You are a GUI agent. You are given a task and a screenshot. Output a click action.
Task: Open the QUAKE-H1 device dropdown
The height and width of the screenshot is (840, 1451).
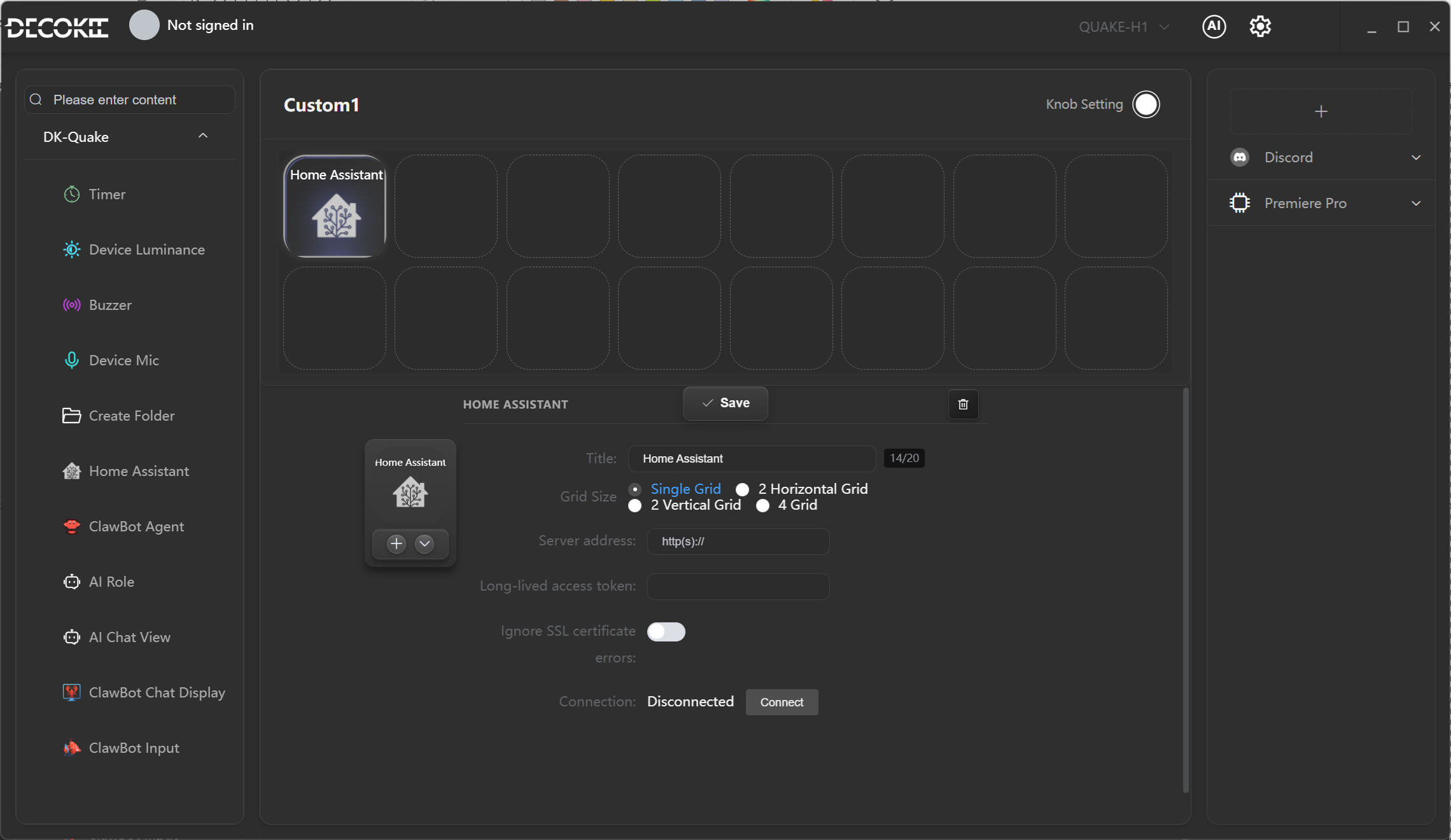(1124, 27)
